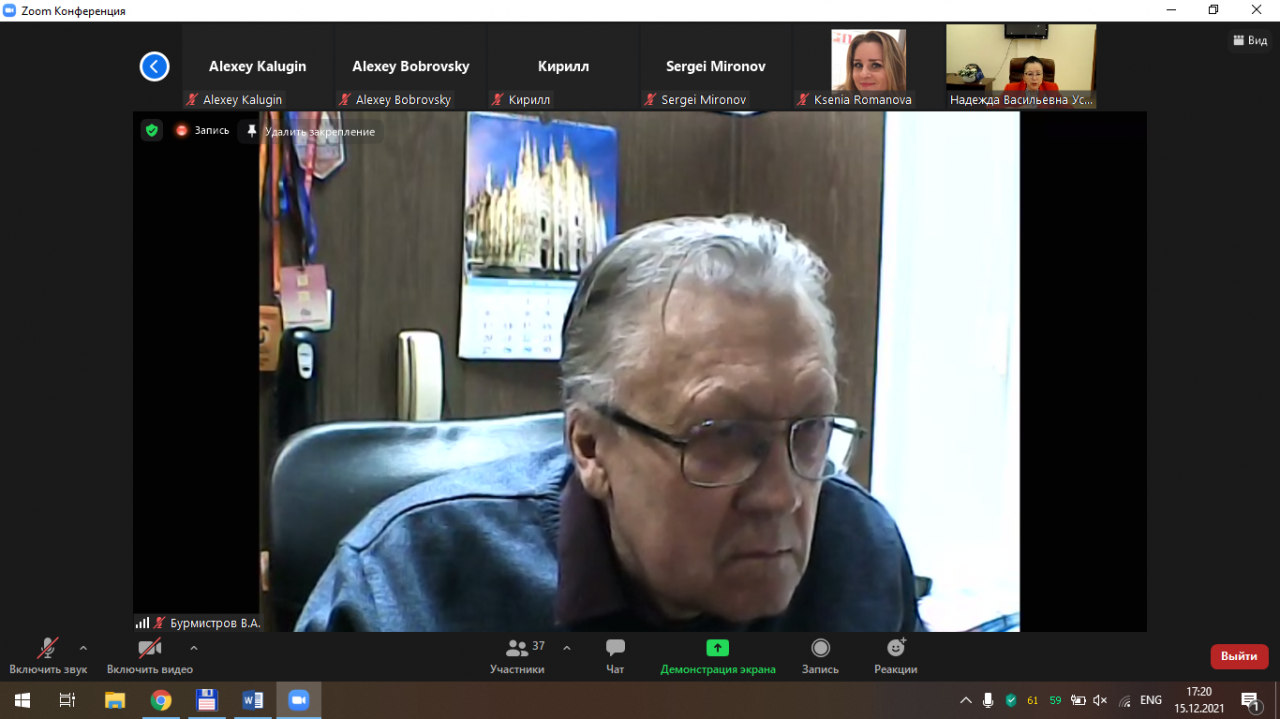This screenshot has height=719, width=1280.
Task: Expand video options arrow beside camera
Action: click(x=194, y=647)
